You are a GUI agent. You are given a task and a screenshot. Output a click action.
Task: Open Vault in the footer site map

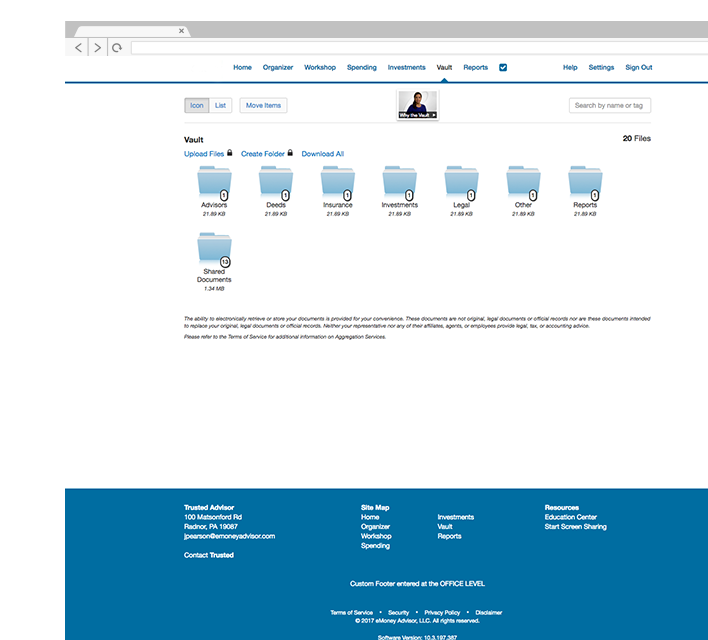[x=445, y=527]
